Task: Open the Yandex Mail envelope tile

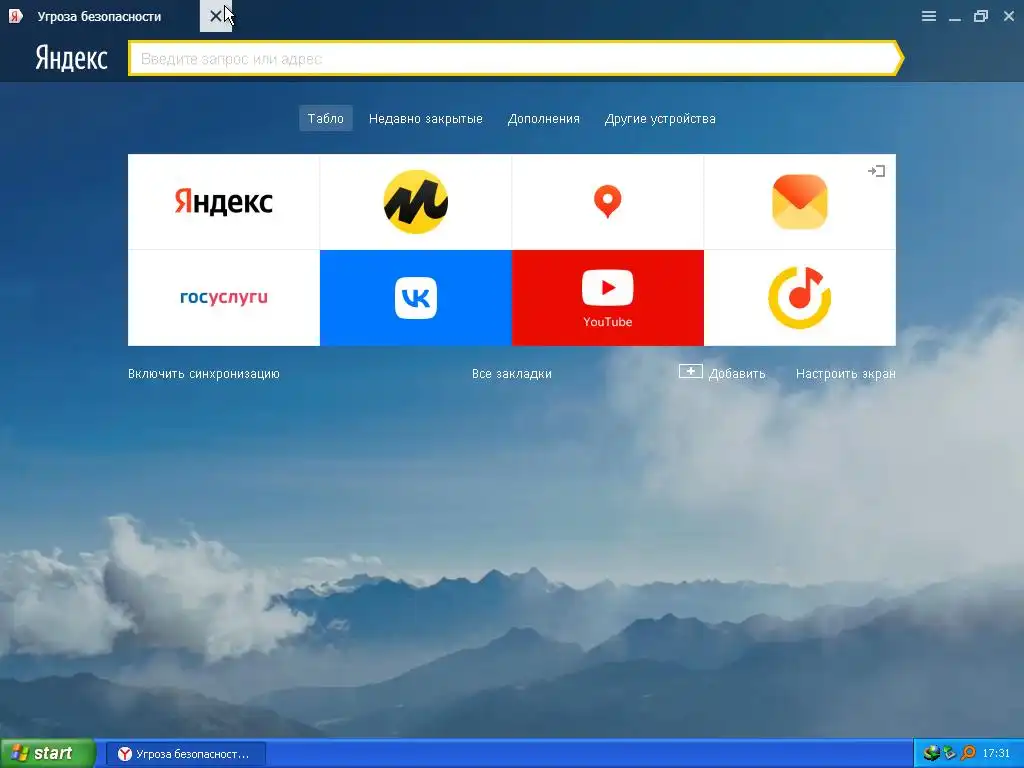Action: point(799,202)
